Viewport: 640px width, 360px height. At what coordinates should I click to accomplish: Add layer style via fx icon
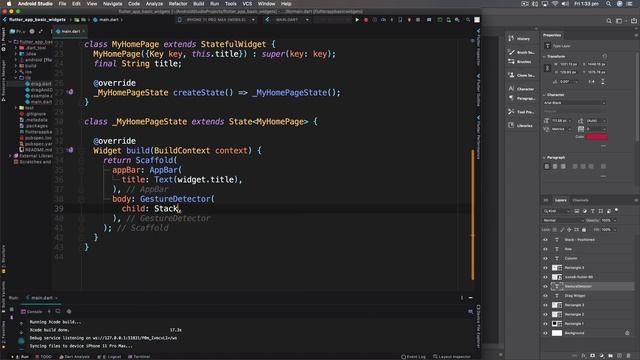coord(584,356)
